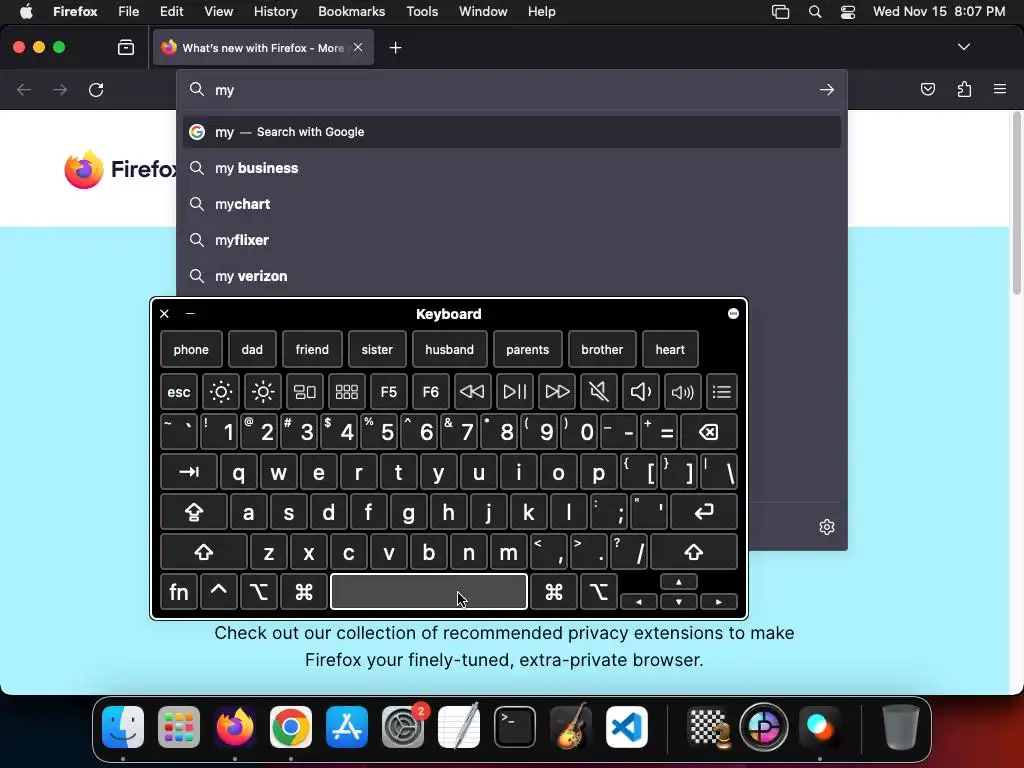
Task: Open the Bookmarks menu
Action: point(351,11)
